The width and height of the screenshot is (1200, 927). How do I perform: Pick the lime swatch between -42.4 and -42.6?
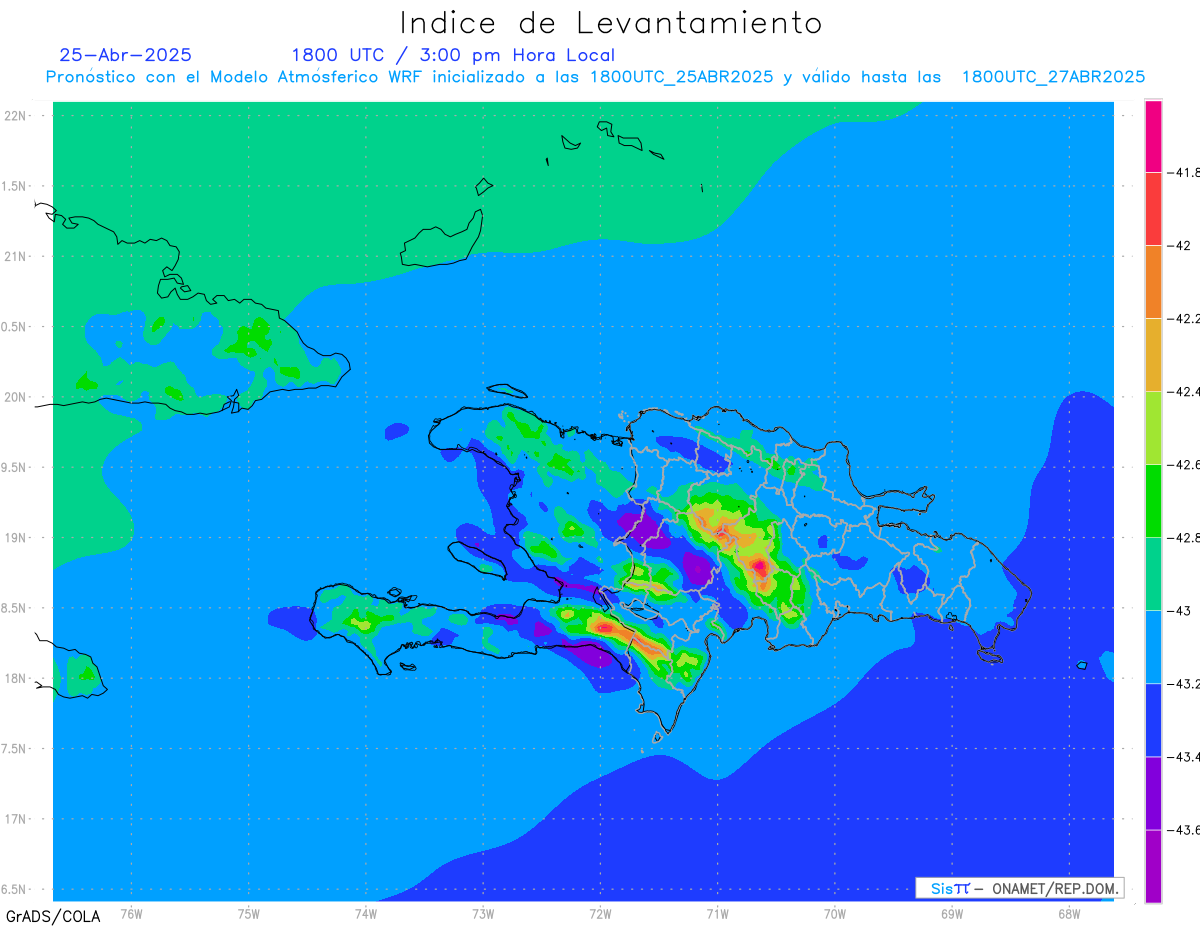(1153, 428)
